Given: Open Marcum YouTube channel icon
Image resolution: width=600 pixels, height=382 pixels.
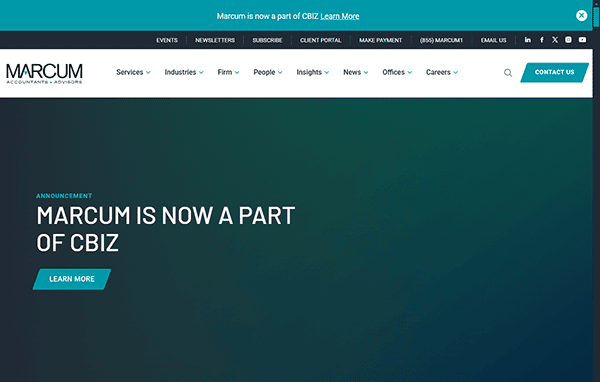Looking at the screenshot, I should coord(582,40).
